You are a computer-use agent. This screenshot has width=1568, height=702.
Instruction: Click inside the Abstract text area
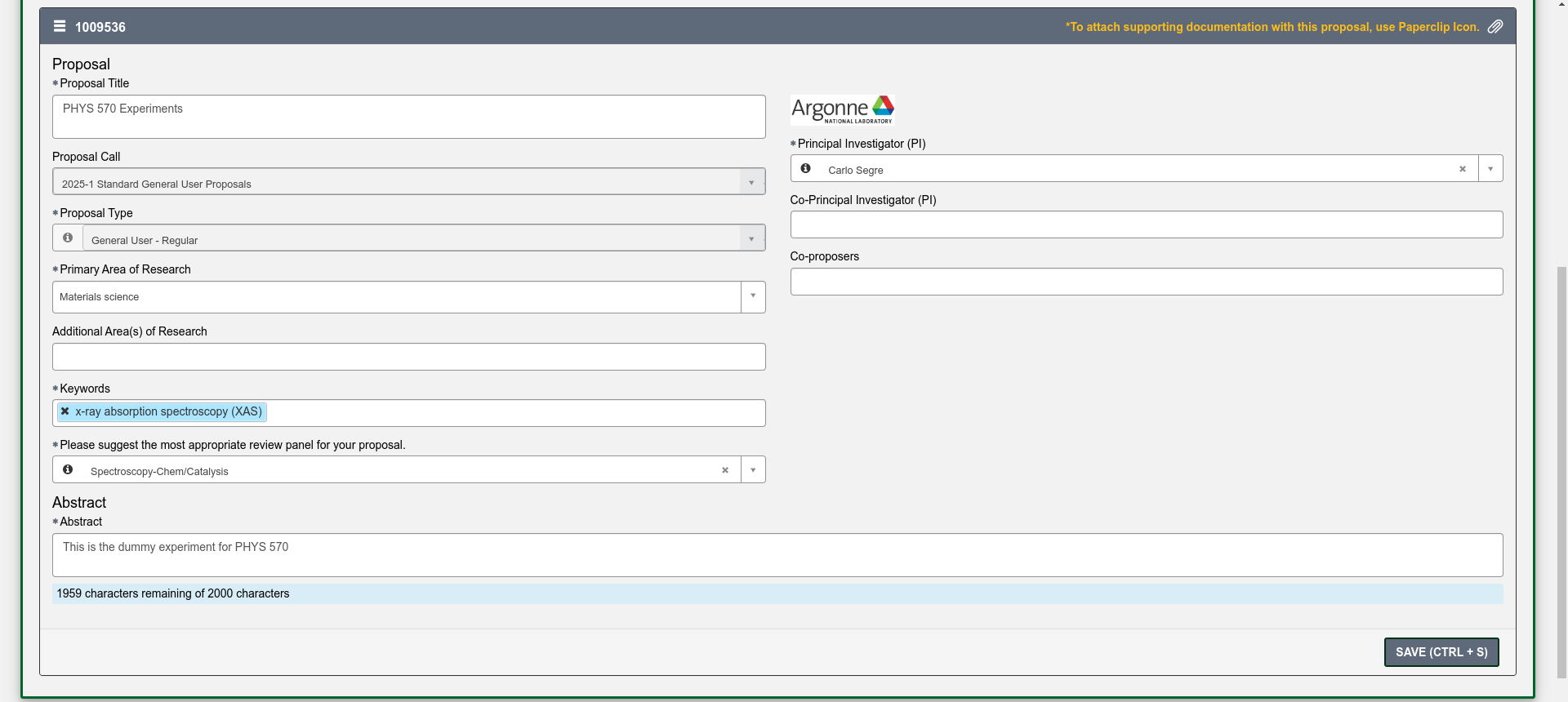tap(777, 555)
